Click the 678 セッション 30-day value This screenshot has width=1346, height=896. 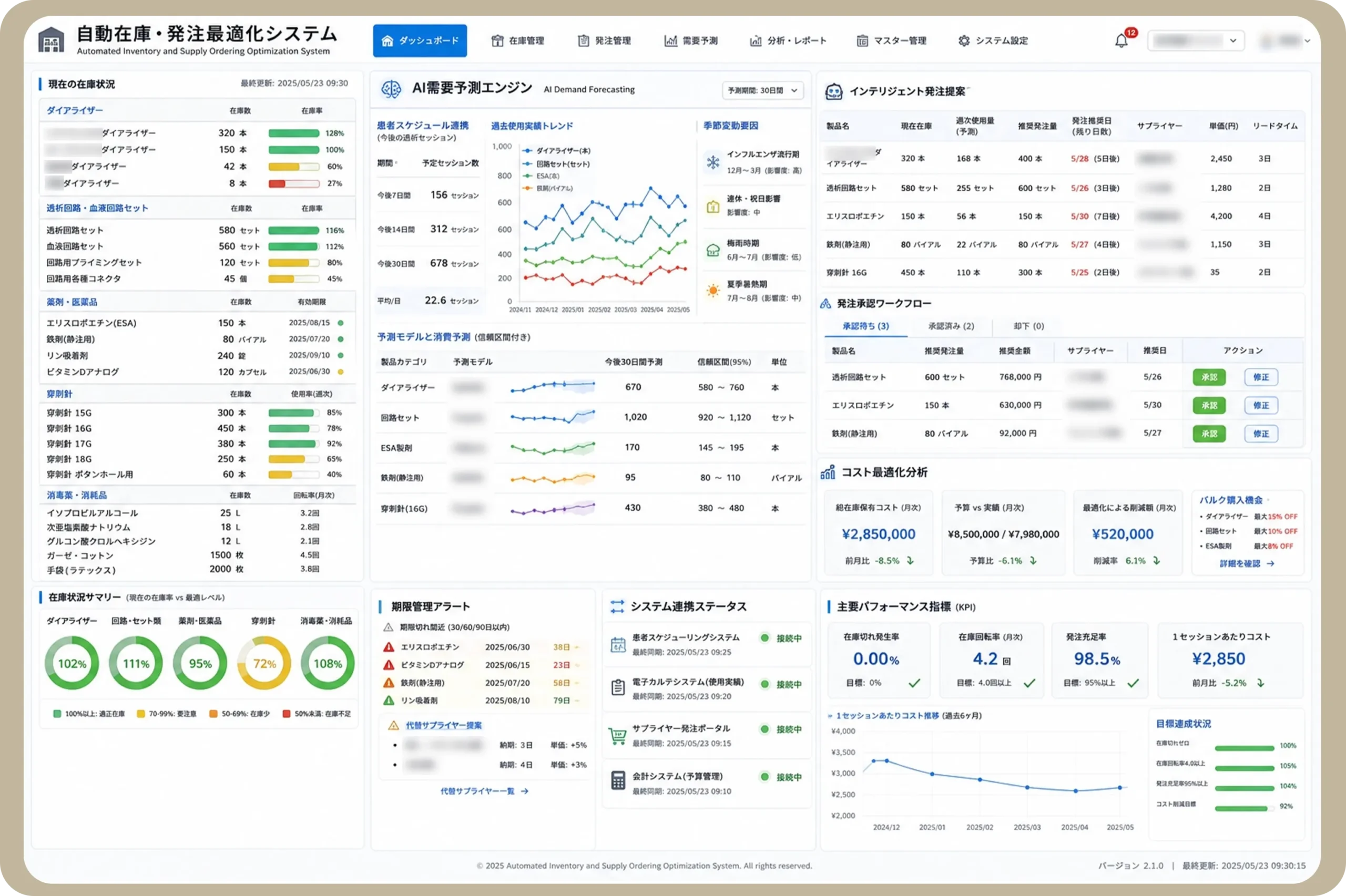pos(454,263)
